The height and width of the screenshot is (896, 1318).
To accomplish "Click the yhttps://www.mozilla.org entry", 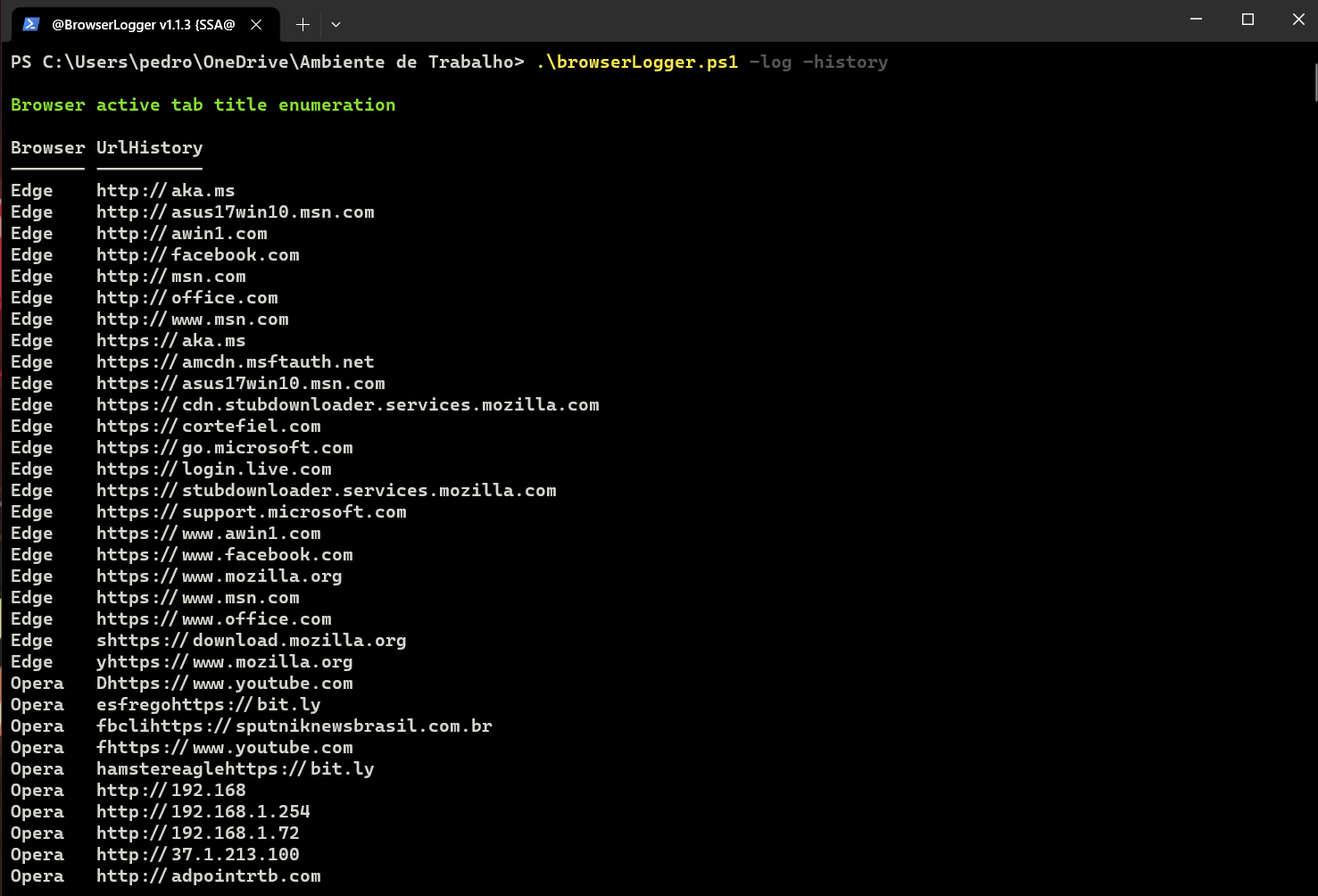I will (225, 661).
